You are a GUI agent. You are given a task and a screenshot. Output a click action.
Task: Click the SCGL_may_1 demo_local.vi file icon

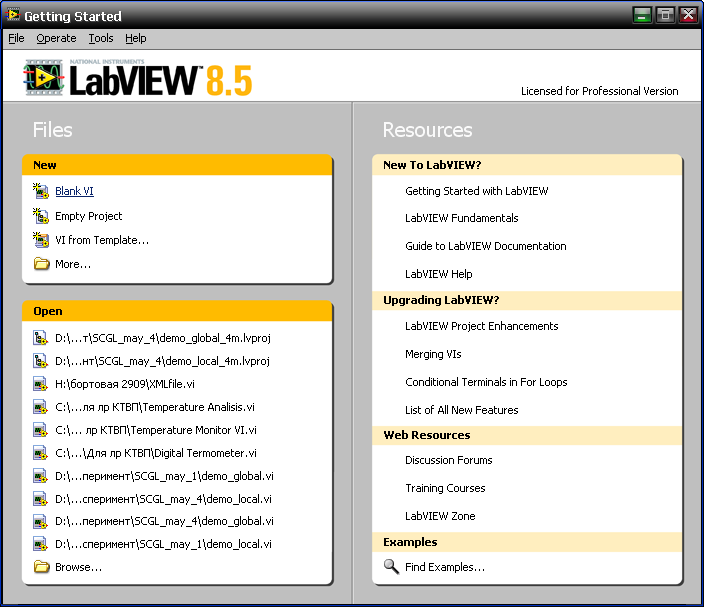click(x=40, y=544)
